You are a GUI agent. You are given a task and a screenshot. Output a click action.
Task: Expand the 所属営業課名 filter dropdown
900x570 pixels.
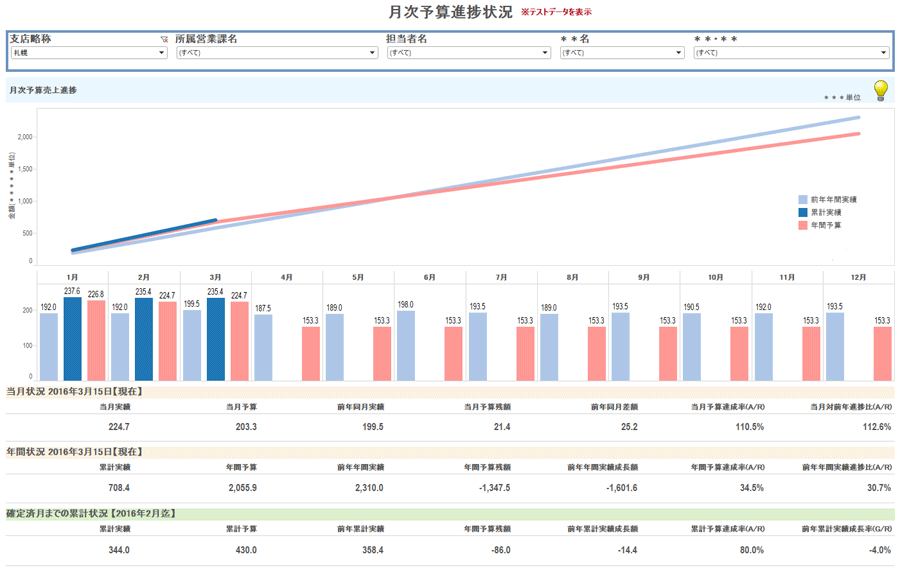[275, 53]
